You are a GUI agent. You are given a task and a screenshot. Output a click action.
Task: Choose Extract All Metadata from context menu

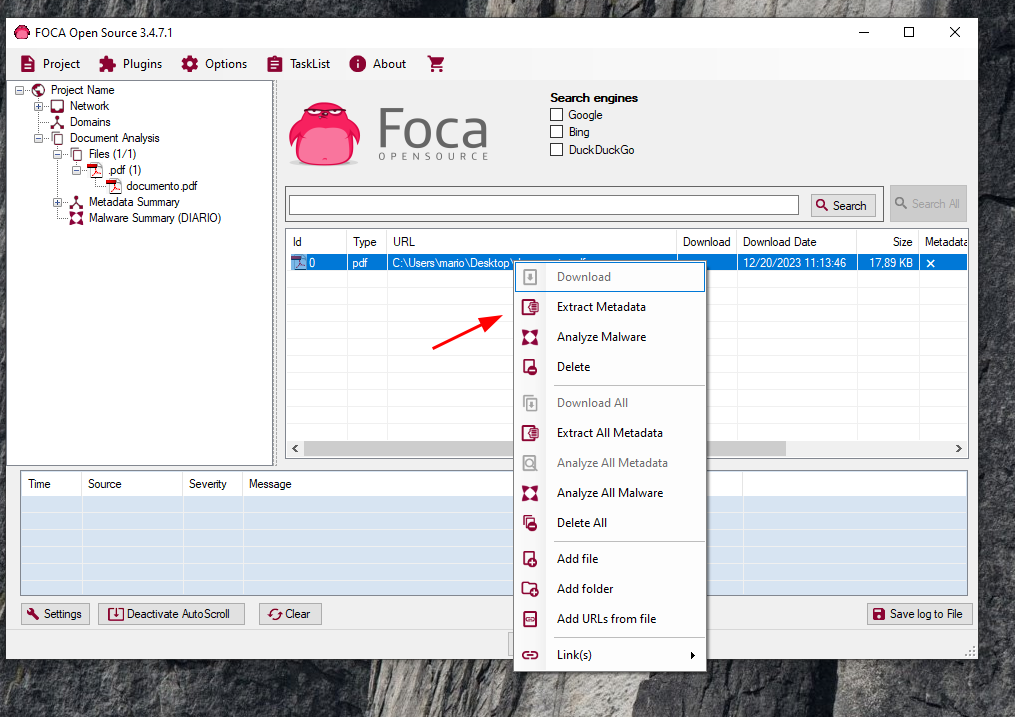[x=609, y=432]
